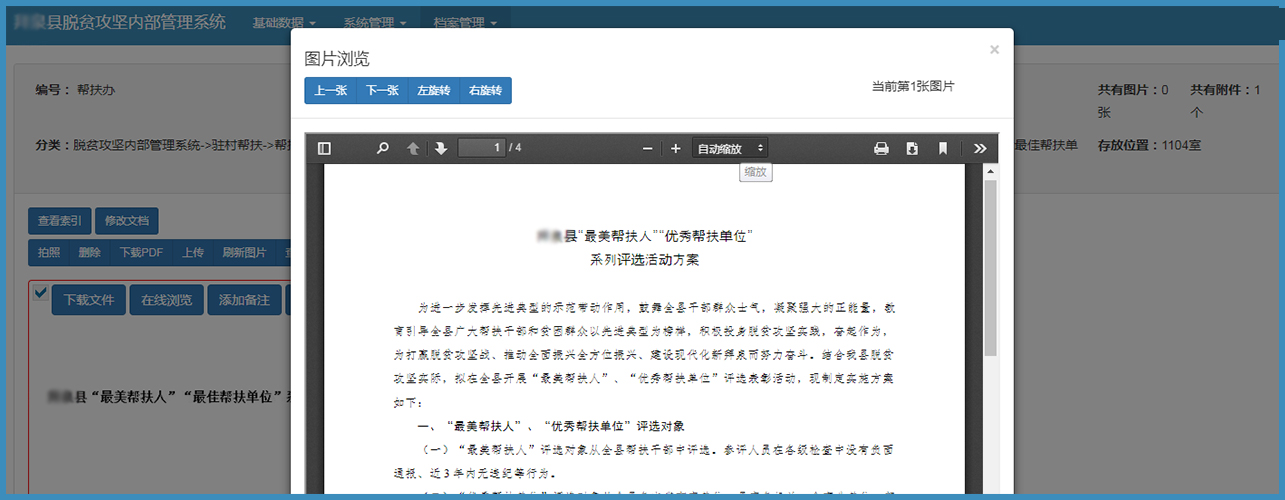The width and height of the screenshot is (1285, 500).
Task: Click the PDF vertical scrollbar thumb
Action: point(990,268)
